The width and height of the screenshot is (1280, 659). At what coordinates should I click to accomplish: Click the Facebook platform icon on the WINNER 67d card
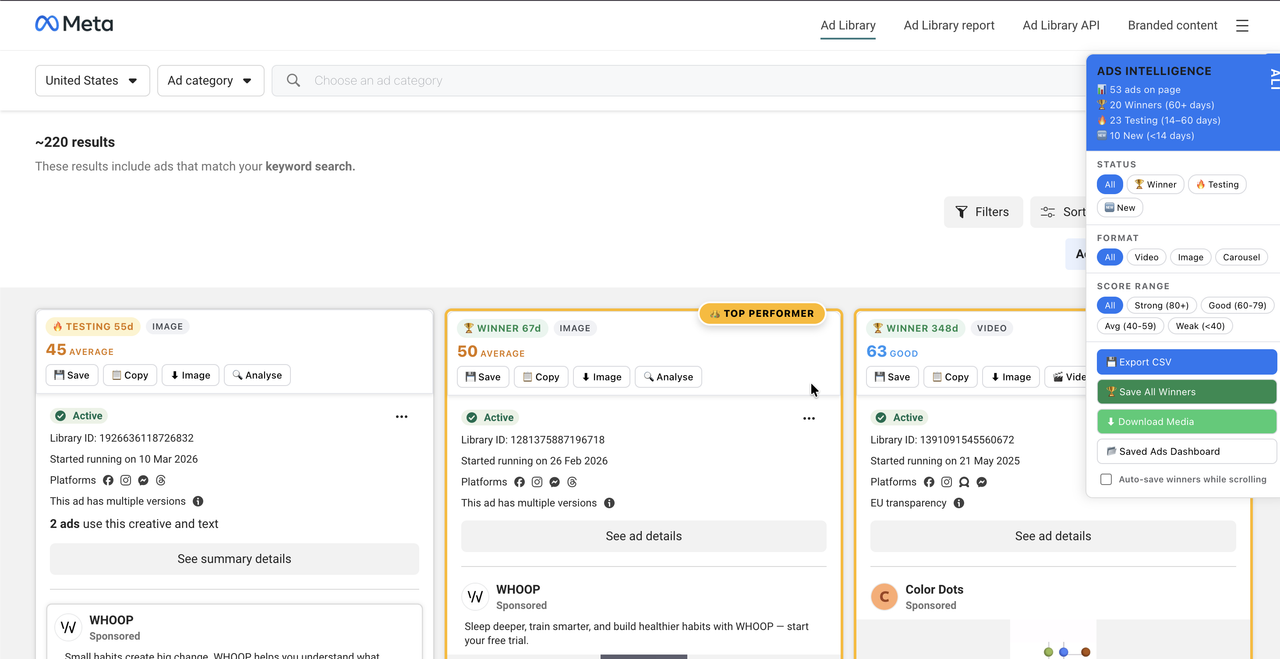519,482
